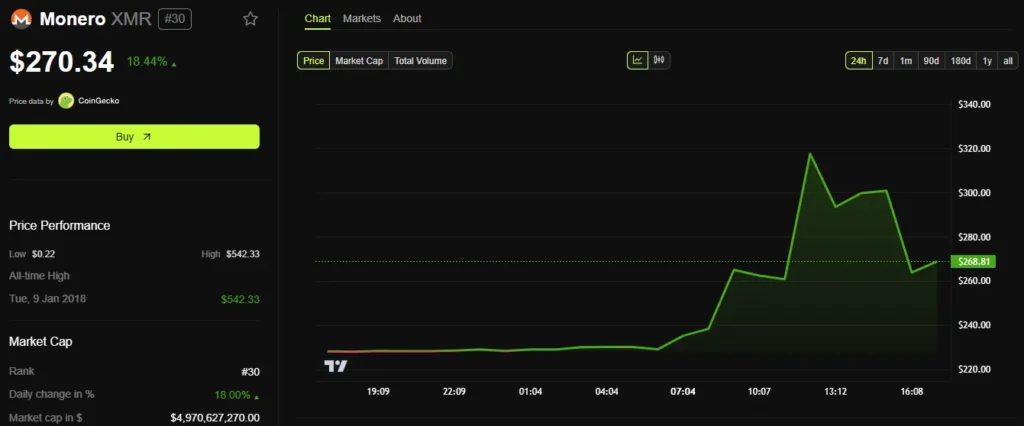Screen dimensions: 1024x426
Task: Switch to candlestick chart view icon
Action: 659,60
